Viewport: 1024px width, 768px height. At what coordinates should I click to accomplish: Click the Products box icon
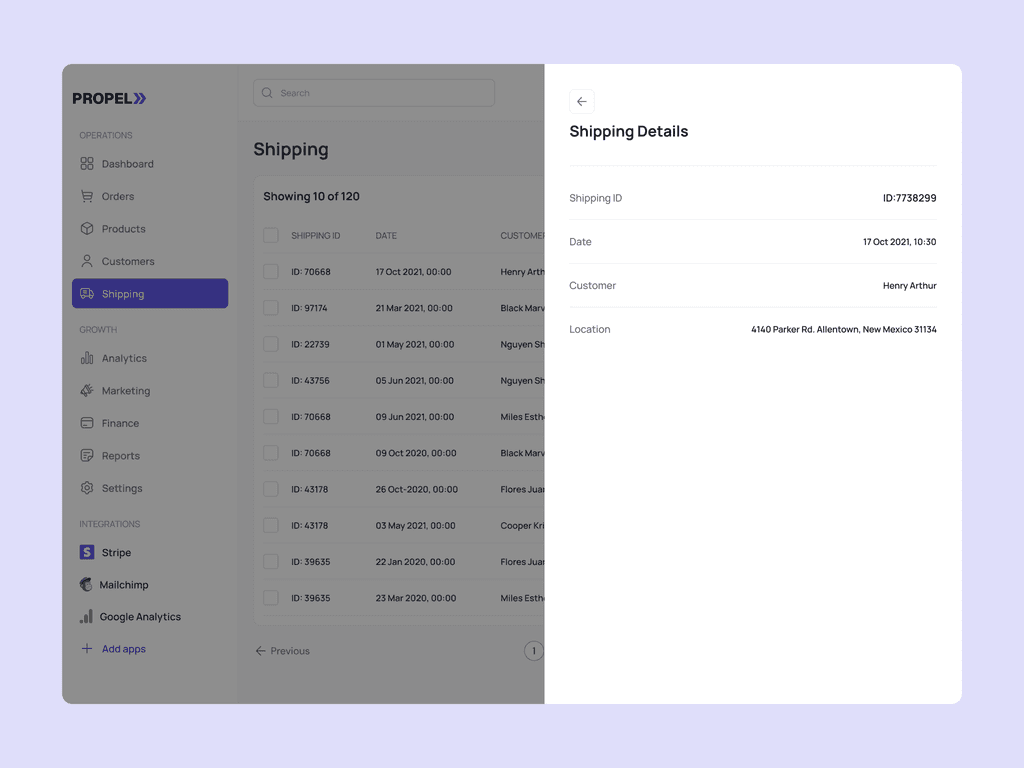tap(87, 229)
